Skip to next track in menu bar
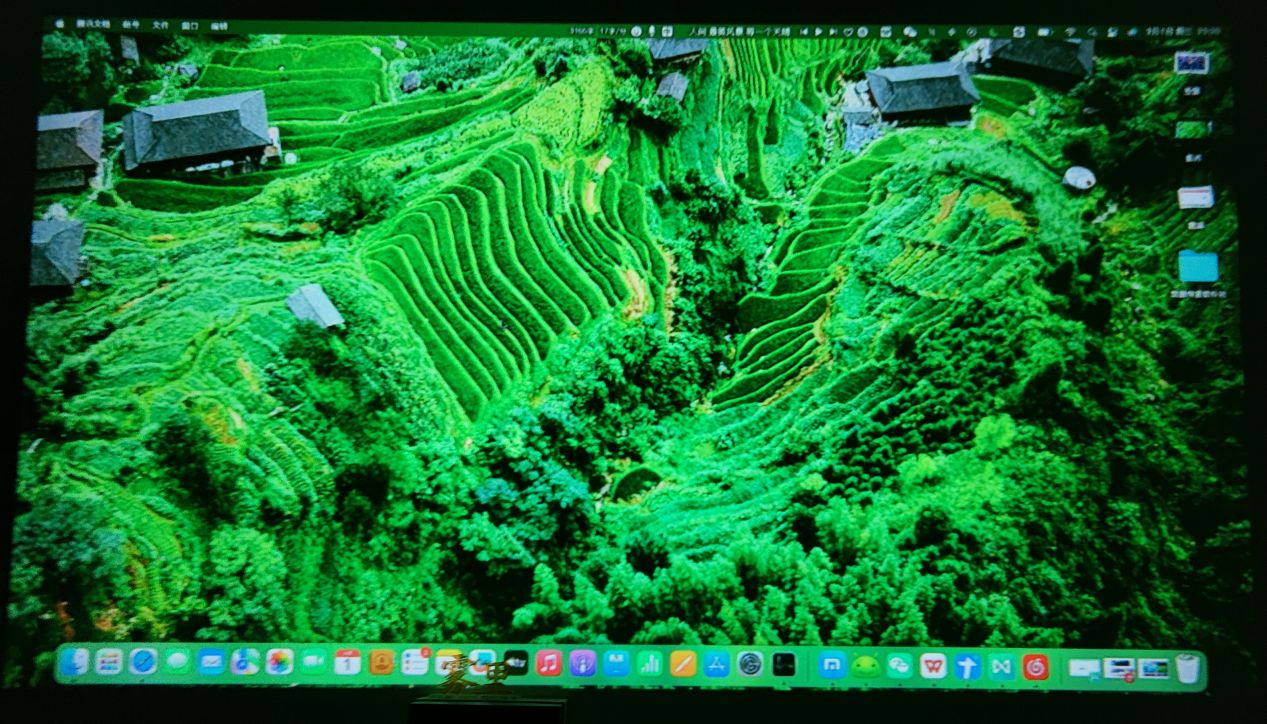Image resolution: width=1267 pixels, height=724 pixels. (834, 31)
